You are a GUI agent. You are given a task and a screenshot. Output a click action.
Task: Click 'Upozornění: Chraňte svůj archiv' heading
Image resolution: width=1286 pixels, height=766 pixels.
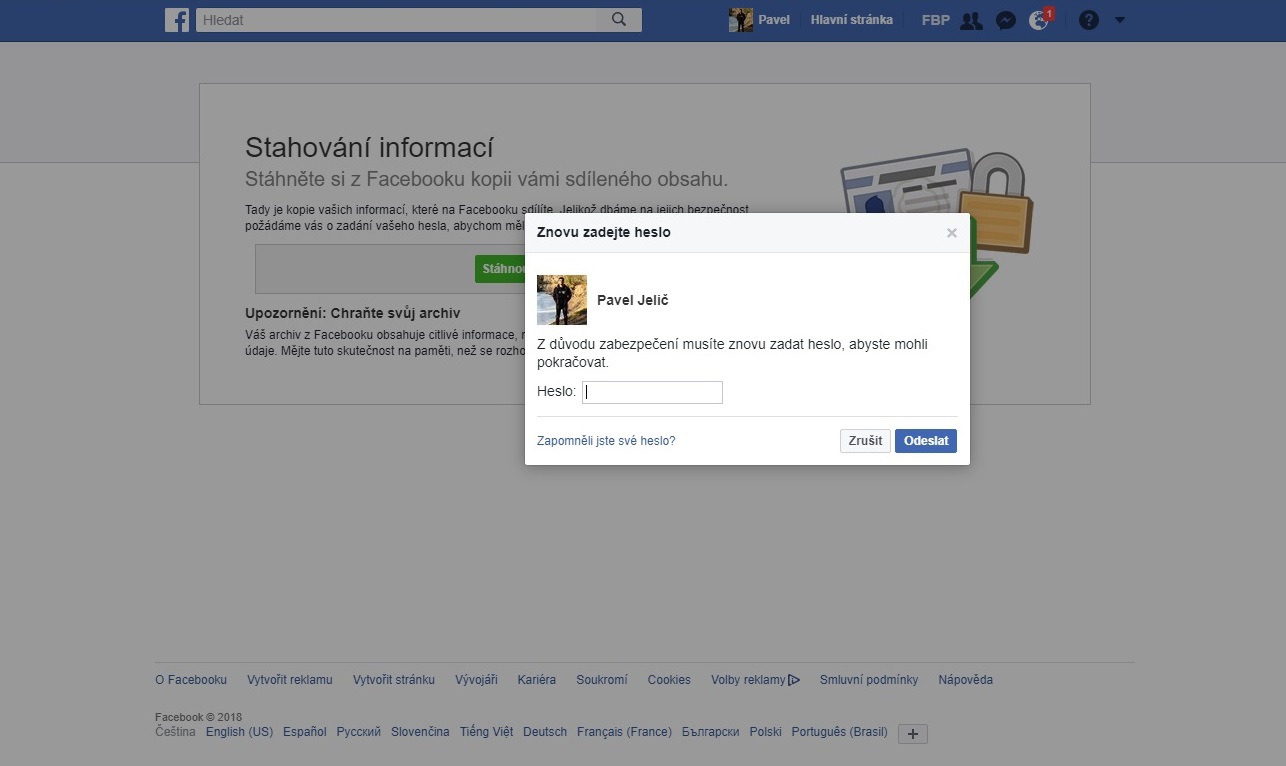click(353, 313)
